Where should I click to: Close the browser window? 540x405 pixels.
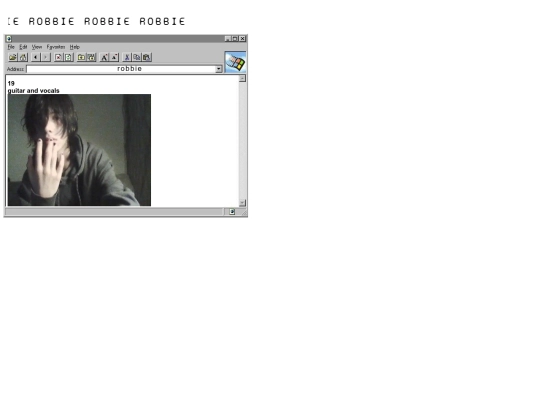[x=242, y=39]
